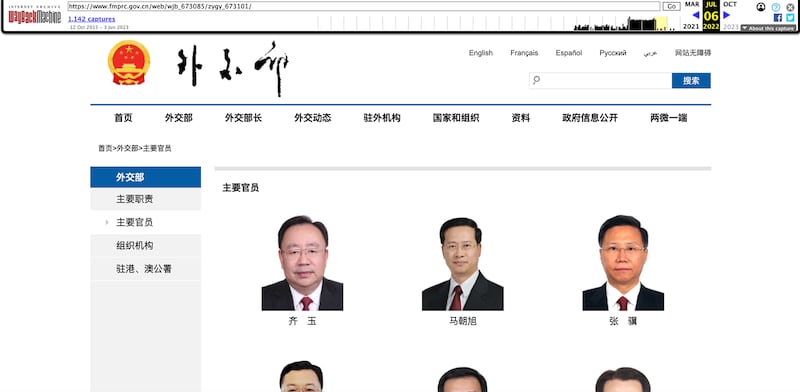The width and height of the screenshot is (800, 392).
Task: Open the 两微一端 navigation item
Action: point(668,118)
